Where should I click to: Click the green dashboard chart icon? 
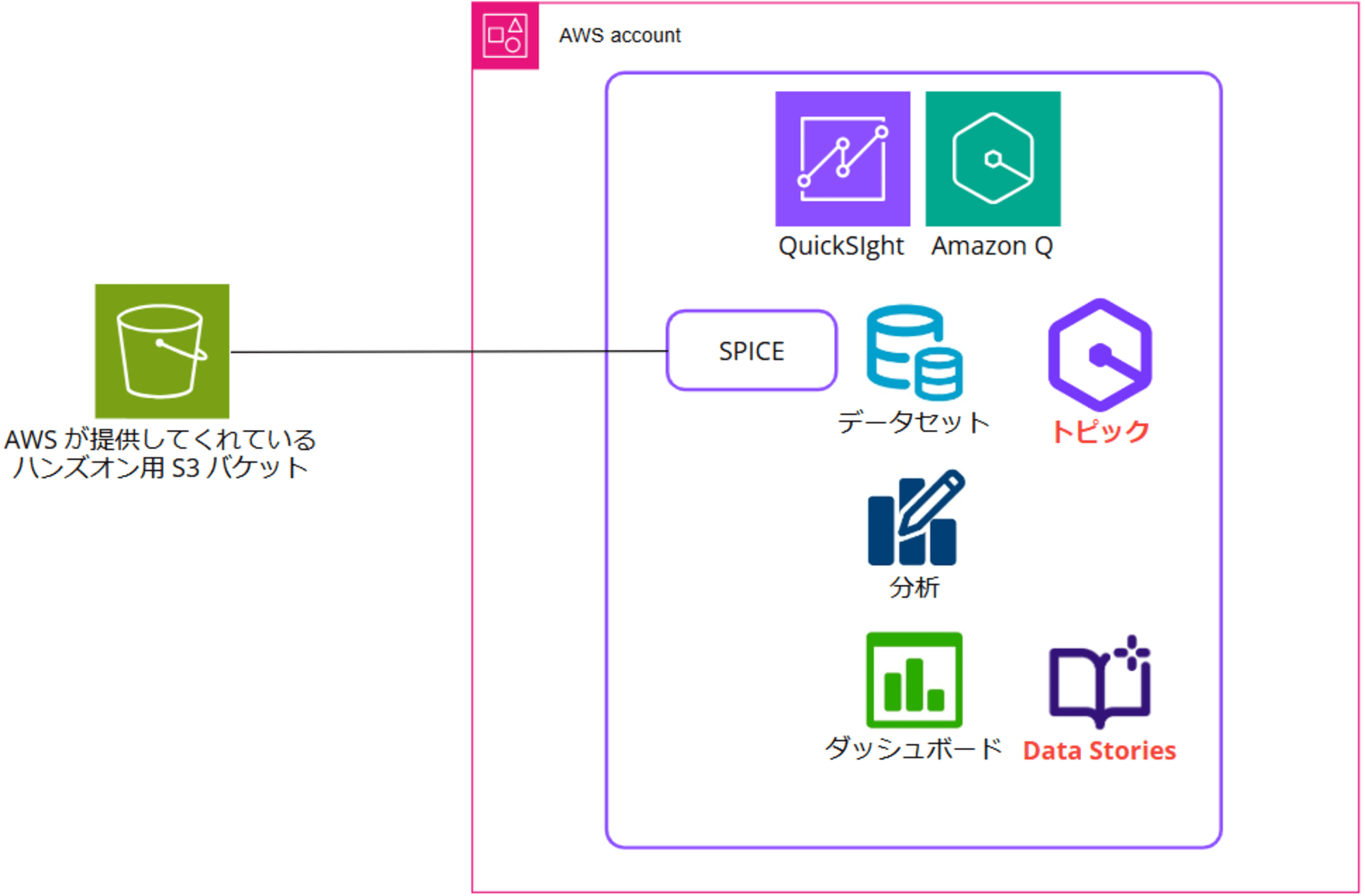[915, 680]
